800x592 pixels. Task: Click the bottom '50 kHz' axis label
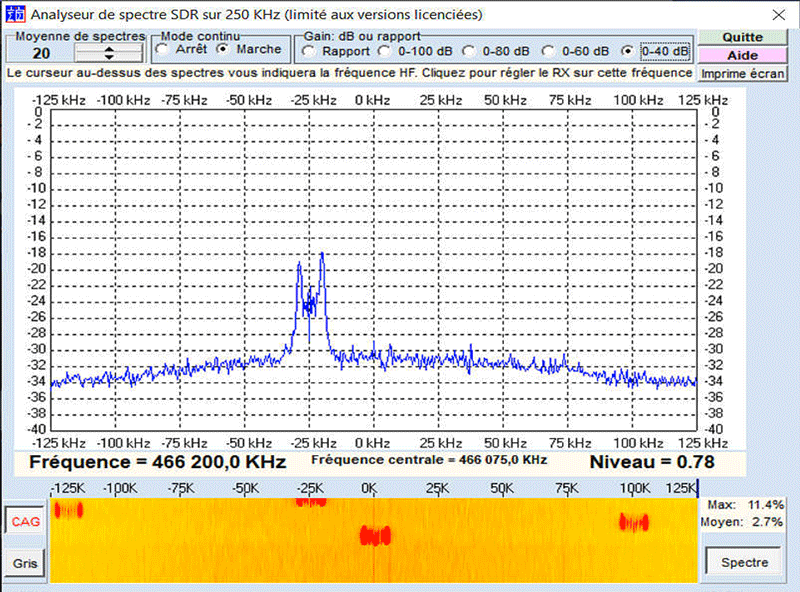point(505,443)
